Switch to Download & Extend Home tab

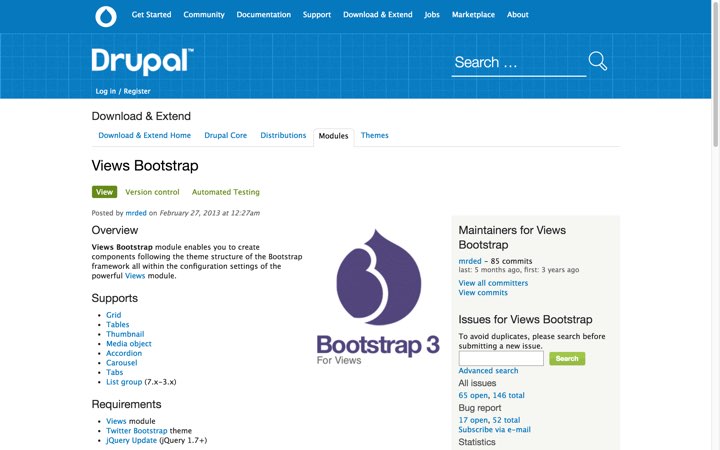[x=145, y=135]
